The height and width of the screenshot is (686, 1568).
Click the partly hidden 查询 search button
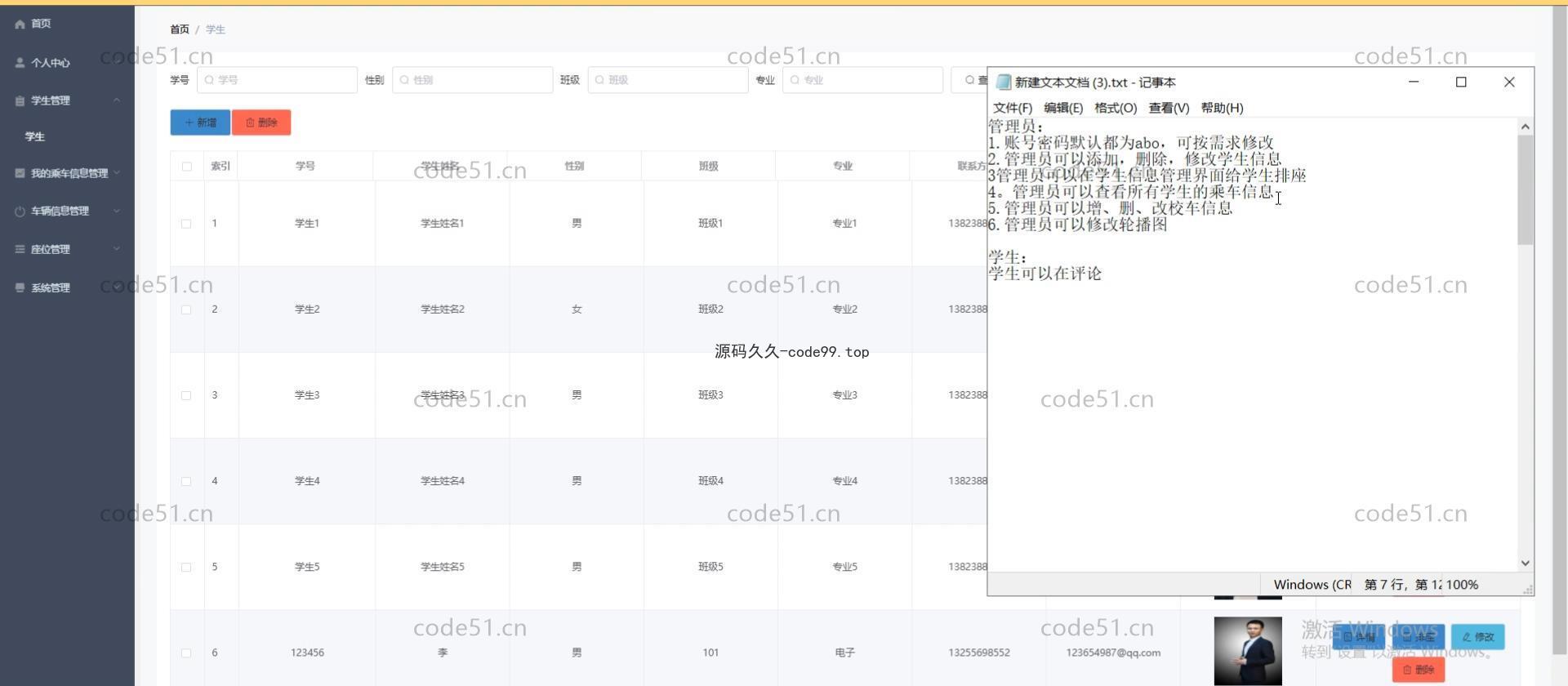[969, 80]
